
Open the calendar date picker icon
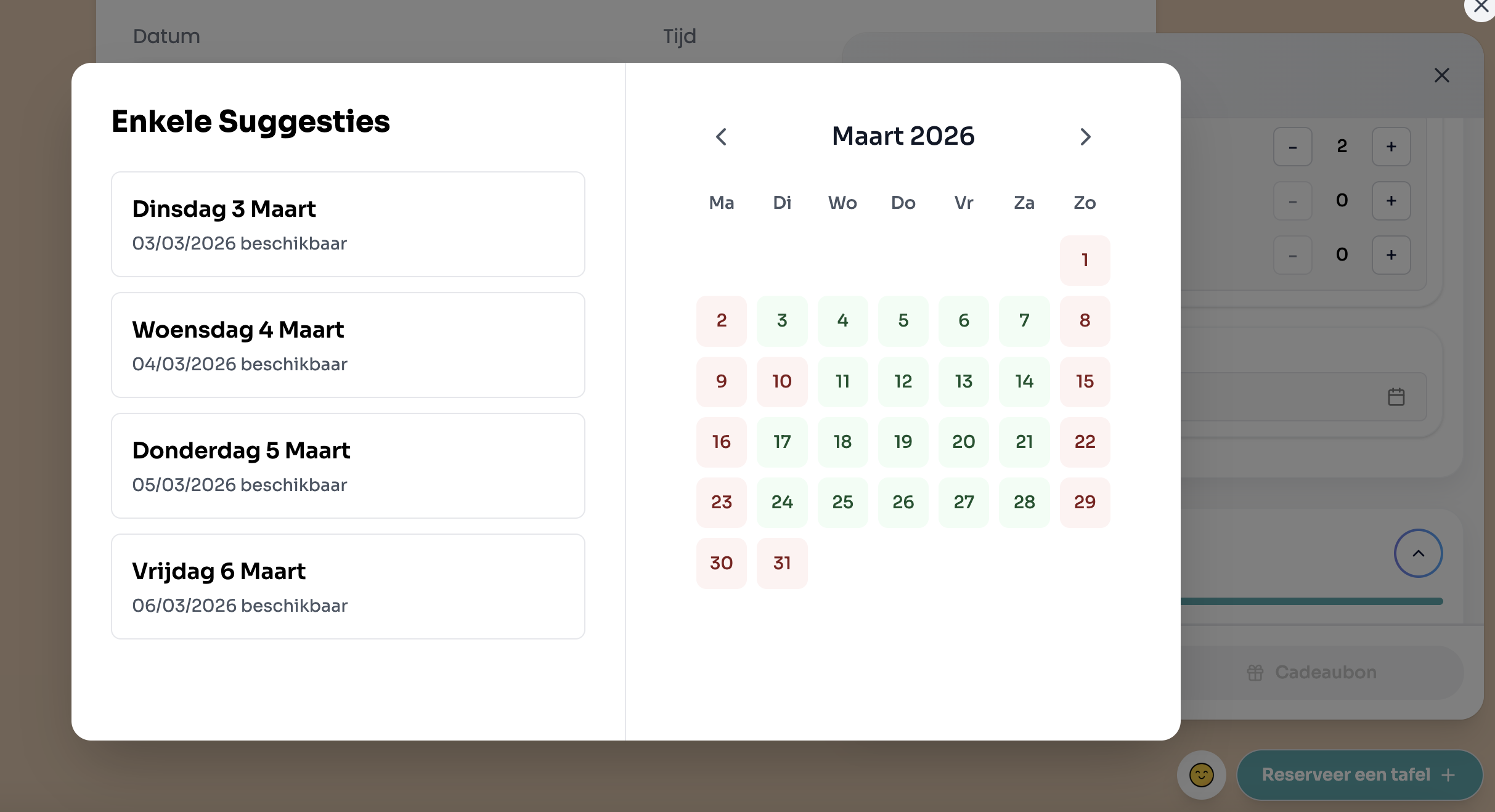pyautogui.click(x=1396, y=397)
